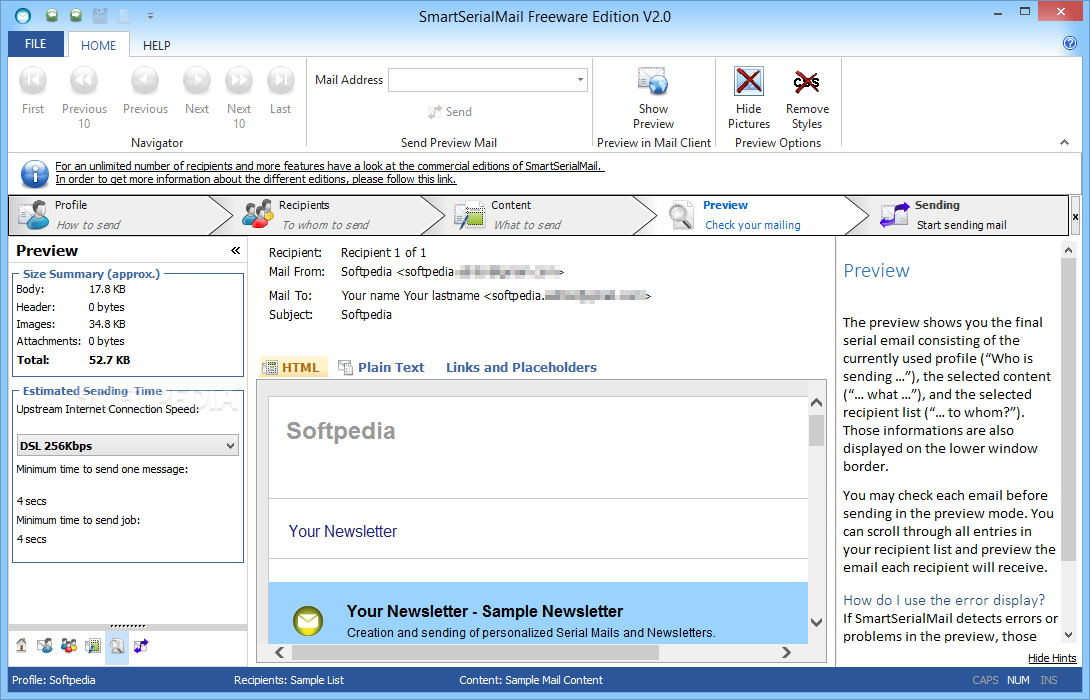Click scroll right arrow of HTML preview
Screen dimensions: 1090x700
[x=786, y=652]
